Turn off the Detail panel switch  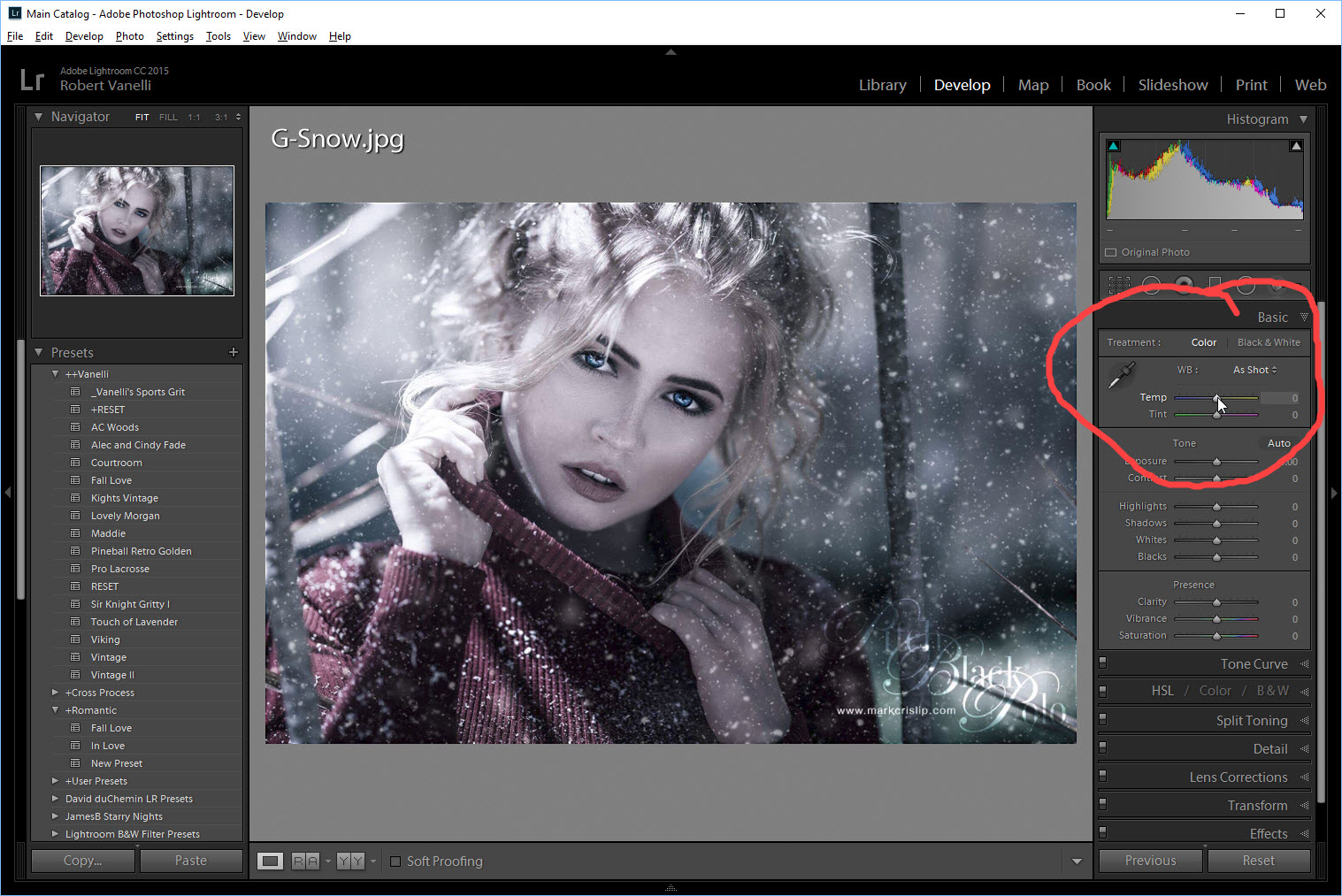[x=1103, y=748]
